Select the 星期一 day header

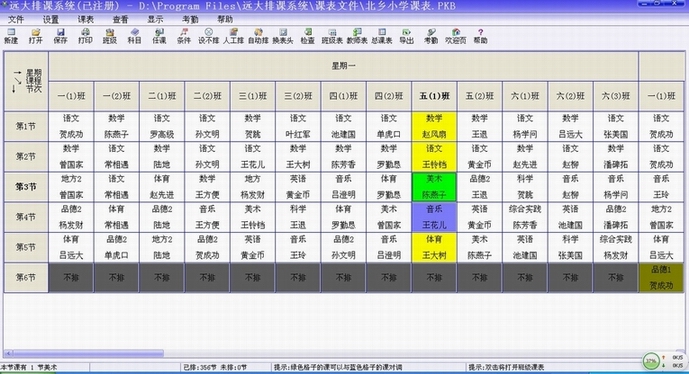point(343,66)
